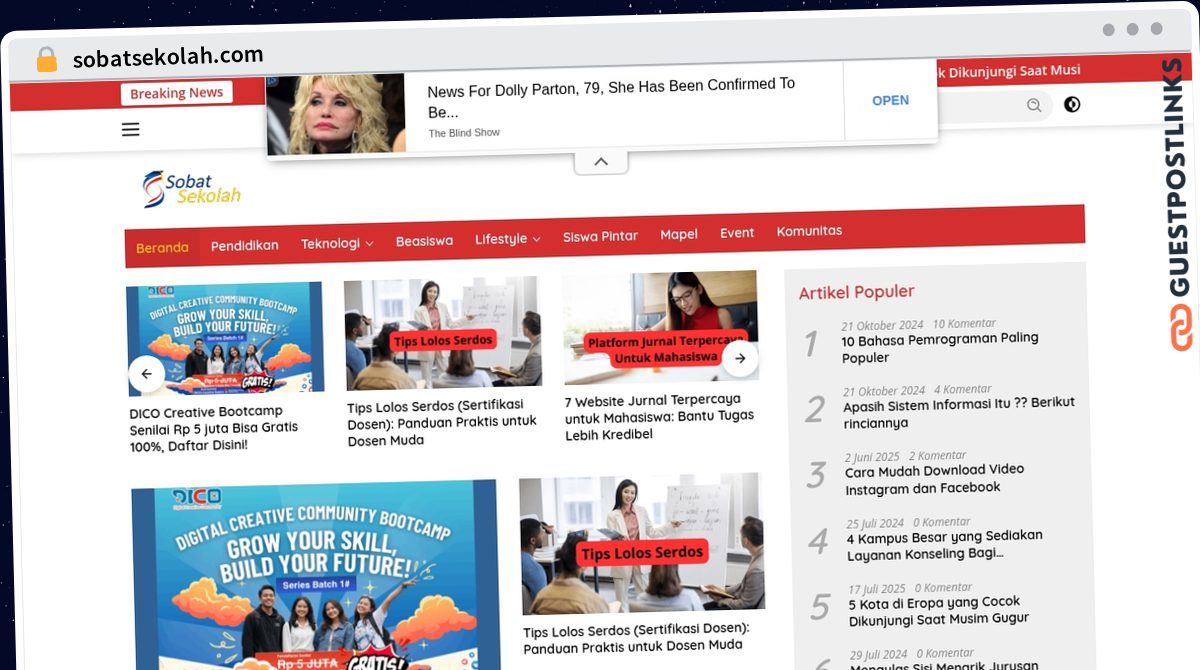Toggle dark mode contrast icon
Image resolution: width=1200 pixels, height=670 pixels.
pos(1072,104)
